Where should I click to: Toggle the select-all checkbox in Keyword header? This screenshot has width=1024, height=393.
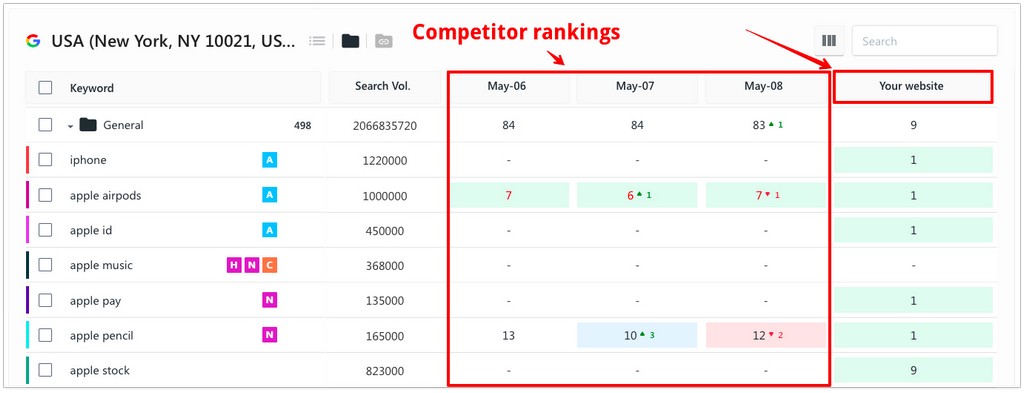pos(45,87)
